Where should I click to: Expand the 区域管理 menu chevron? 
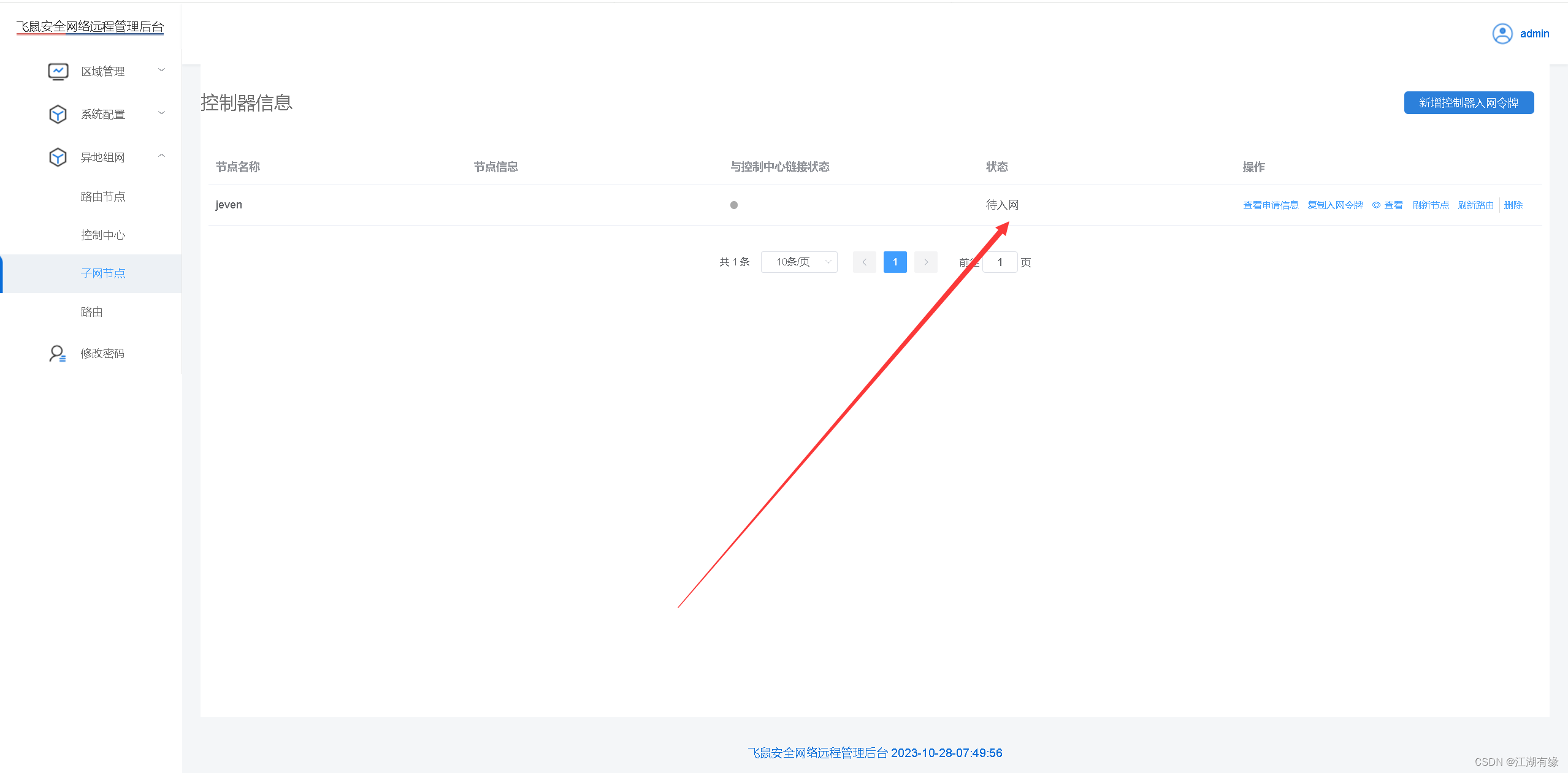[162, 70]
